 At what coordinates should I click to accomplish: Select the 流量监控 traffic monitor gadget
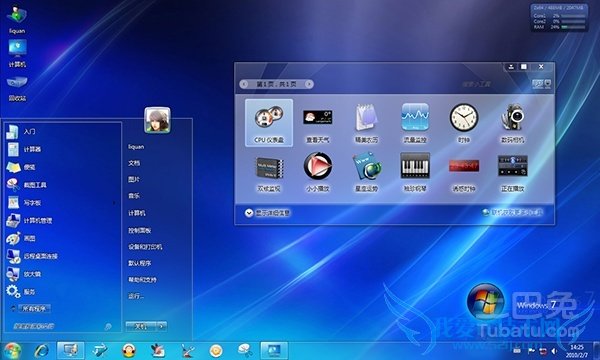coord(415,123)
